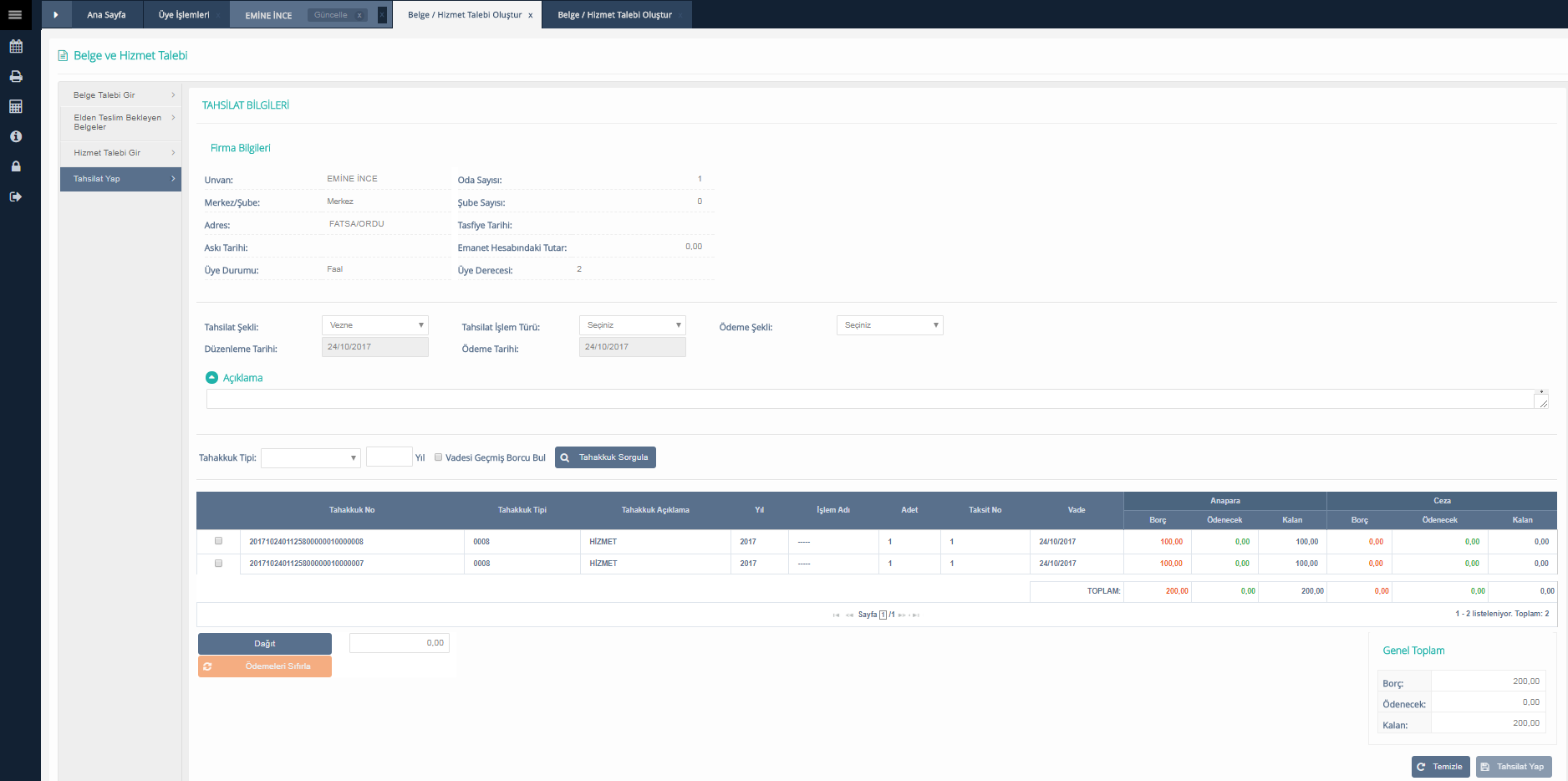
Task: Click the Temizle button
Action: [x=1440, y=767]
